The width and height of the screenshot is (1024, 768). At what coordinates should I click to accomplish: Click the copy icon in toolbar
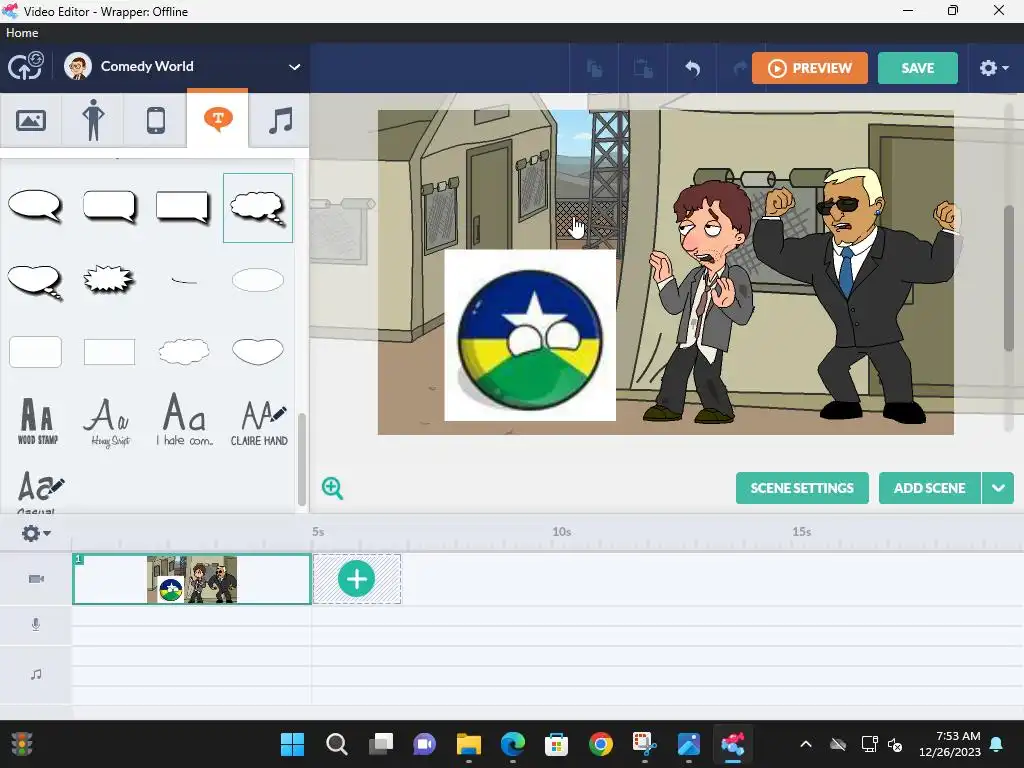[x=594, y=68]
